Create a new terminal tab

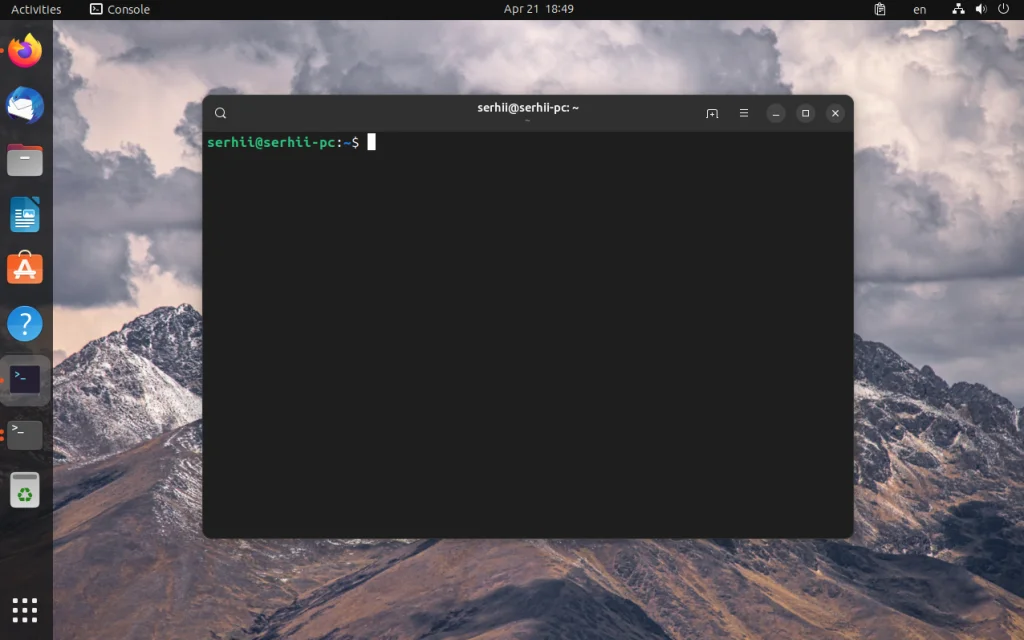(x=711, y=113)
